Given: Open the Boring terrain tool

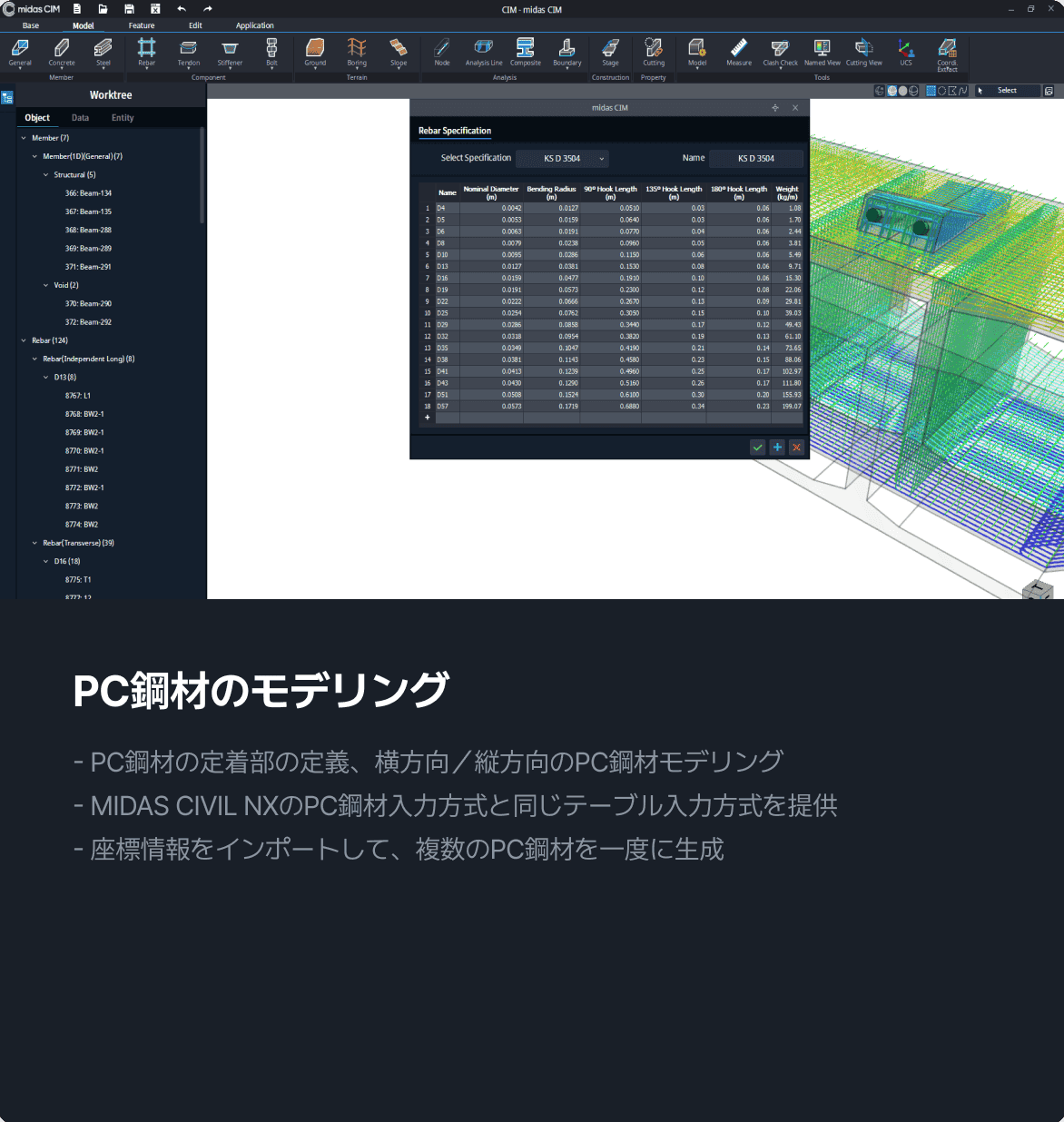Looking at the screenshot, I should 357,53.
